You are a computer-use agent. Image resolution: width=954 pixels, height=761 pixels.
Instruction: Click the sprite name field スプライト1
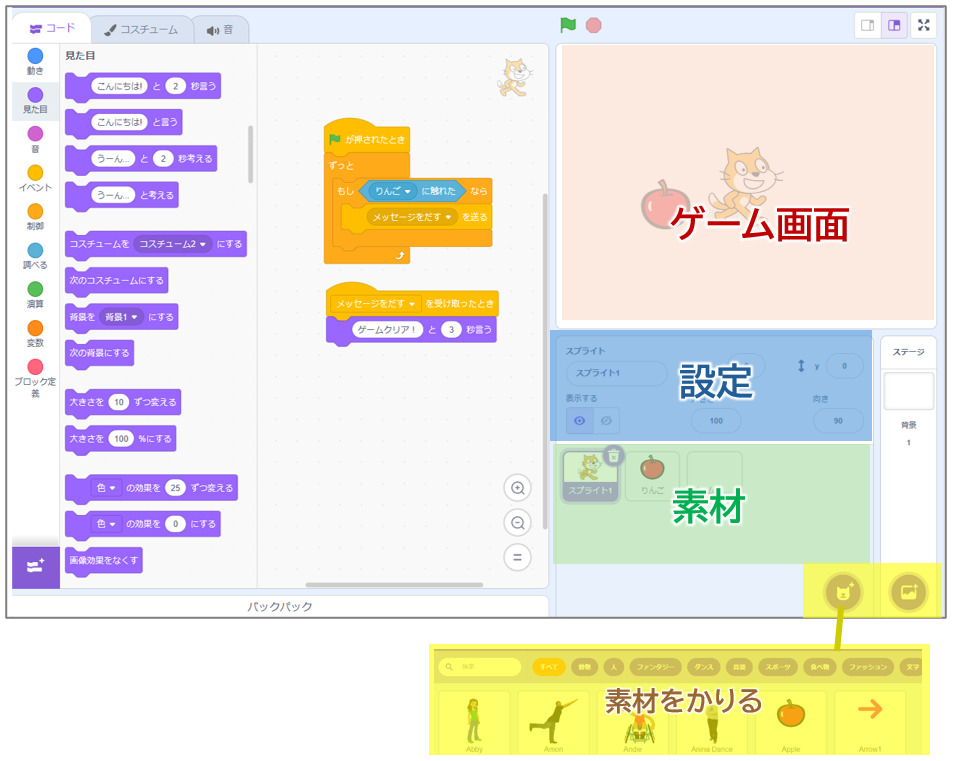click(616, 373)
